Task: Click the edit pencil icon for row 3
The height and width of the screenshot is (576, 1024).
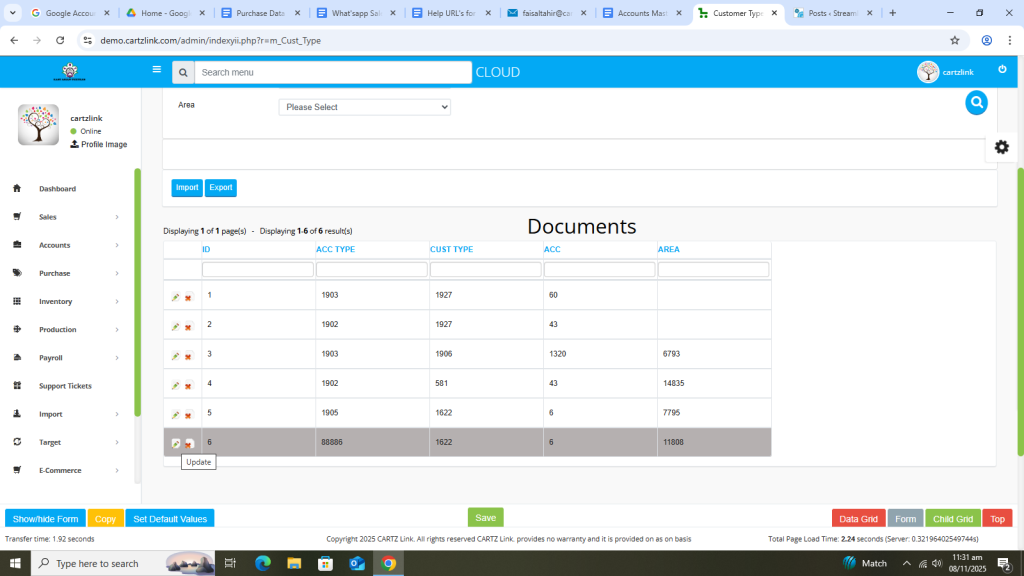Action: pyautogui.click(x=176, y=356)
